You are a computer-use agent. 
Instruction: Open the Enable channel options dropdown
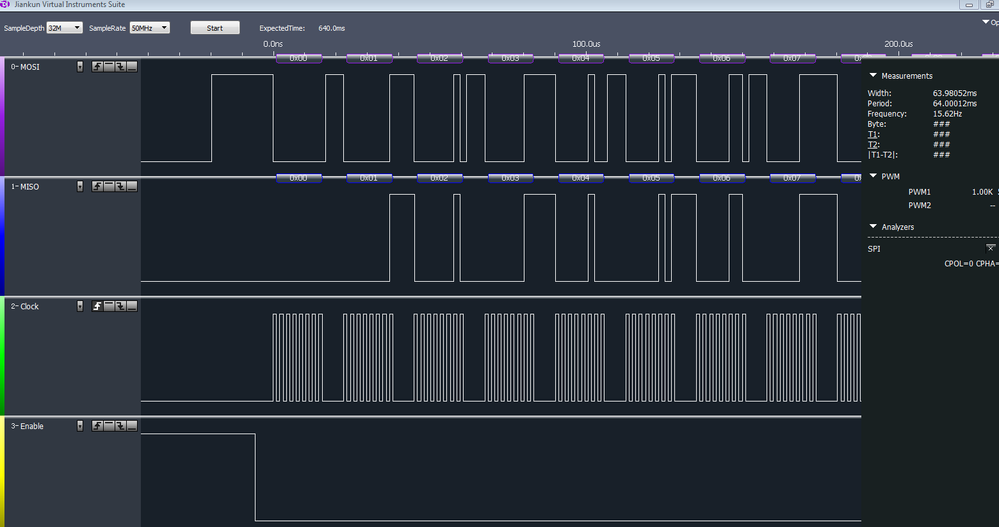coord(80,426)
